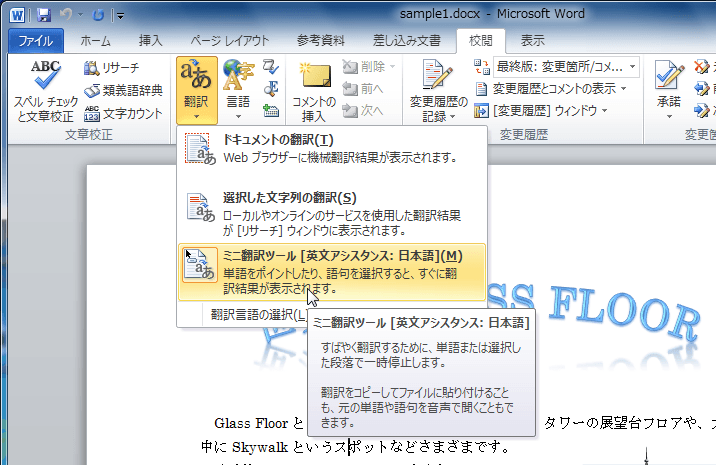Click the 翻訳 translate dropdown button
This screenshot has height=465, width=716.
click(197, 90)
